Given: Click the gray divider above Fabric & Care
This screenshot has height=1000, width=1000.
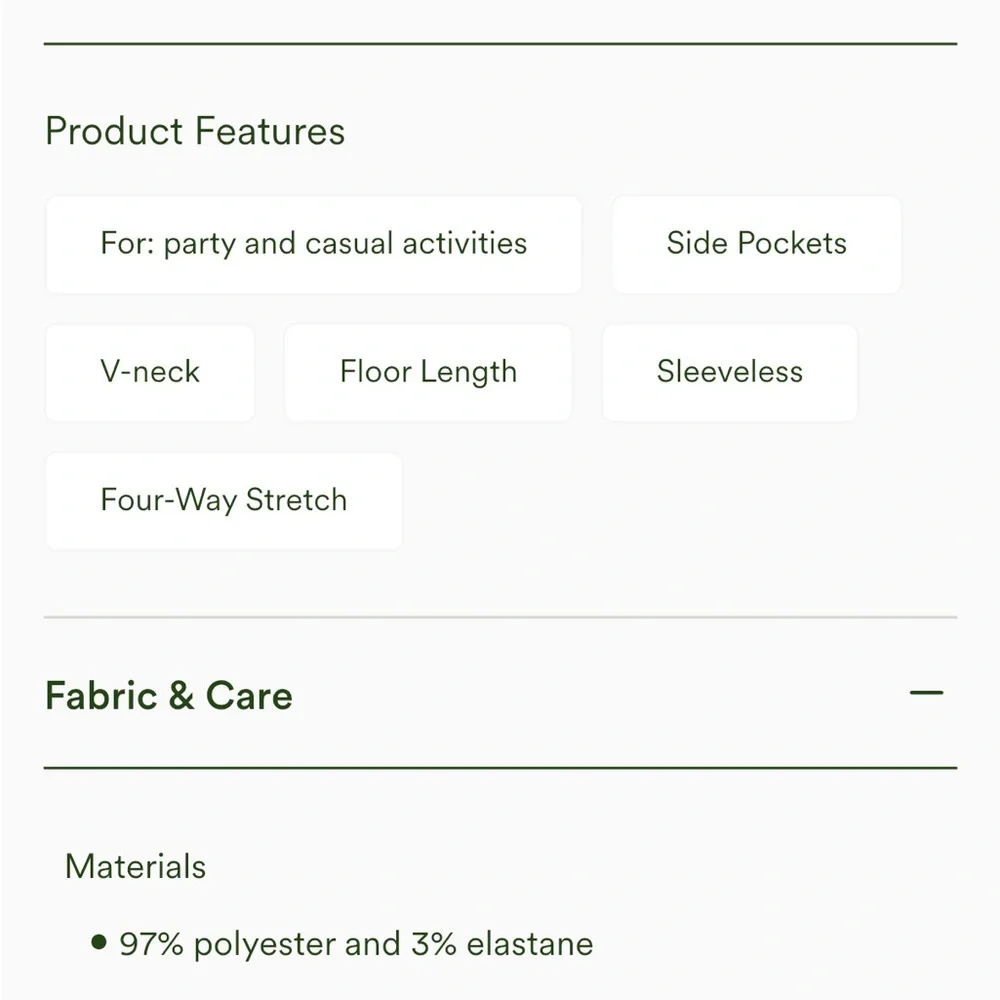Looking at the screenshot, I should point(500,617).
